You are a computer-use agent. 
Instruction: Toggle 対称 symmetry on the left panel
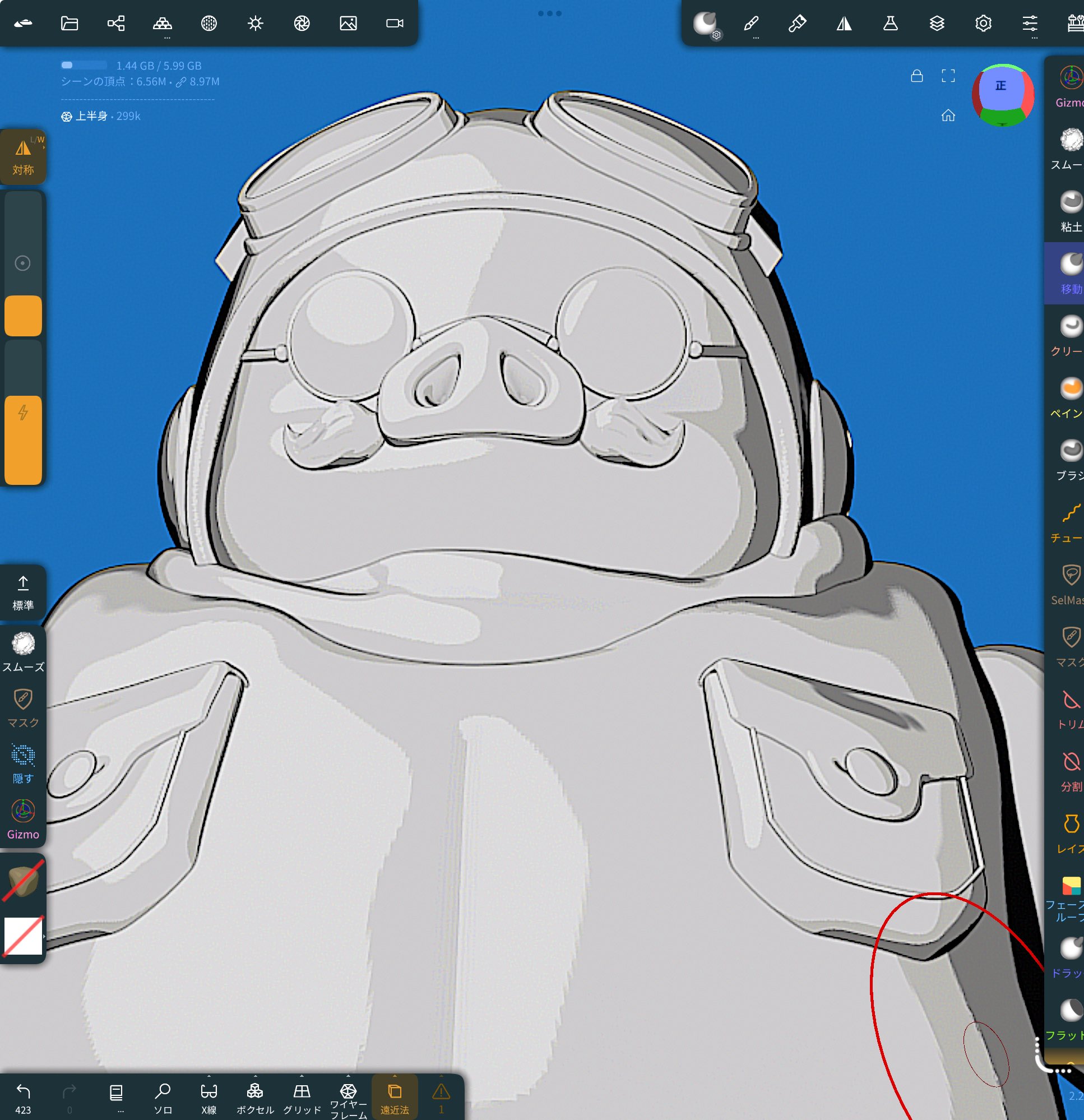pos(23,156)
